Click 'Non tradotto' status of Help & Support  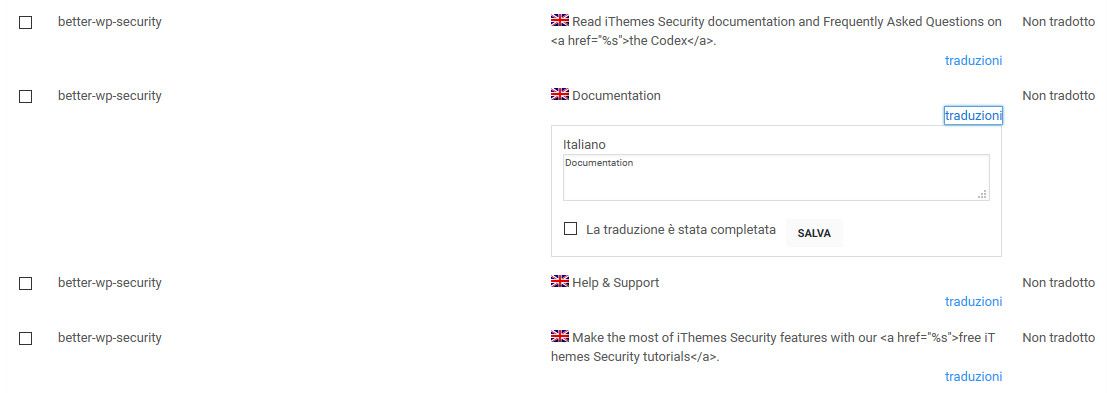click(1058, 283)
